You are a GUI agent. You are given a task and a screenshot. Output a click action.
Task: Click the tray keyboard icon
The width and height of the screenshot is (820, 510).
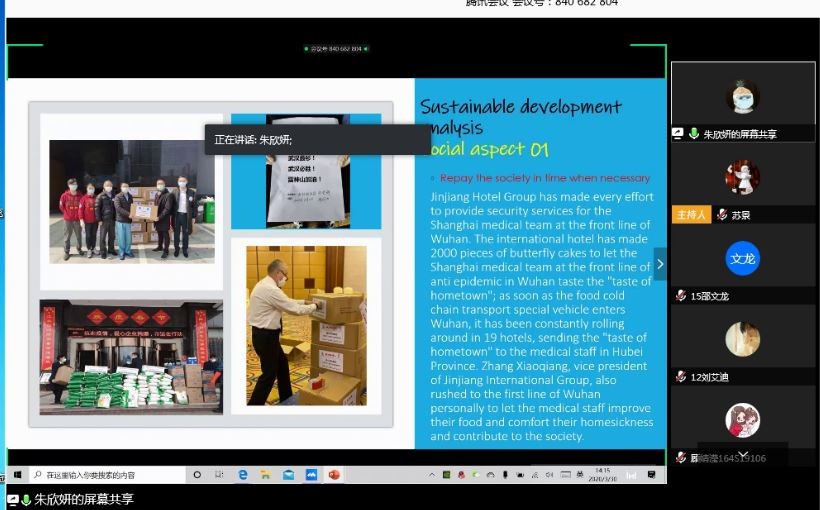click(566, 475)
